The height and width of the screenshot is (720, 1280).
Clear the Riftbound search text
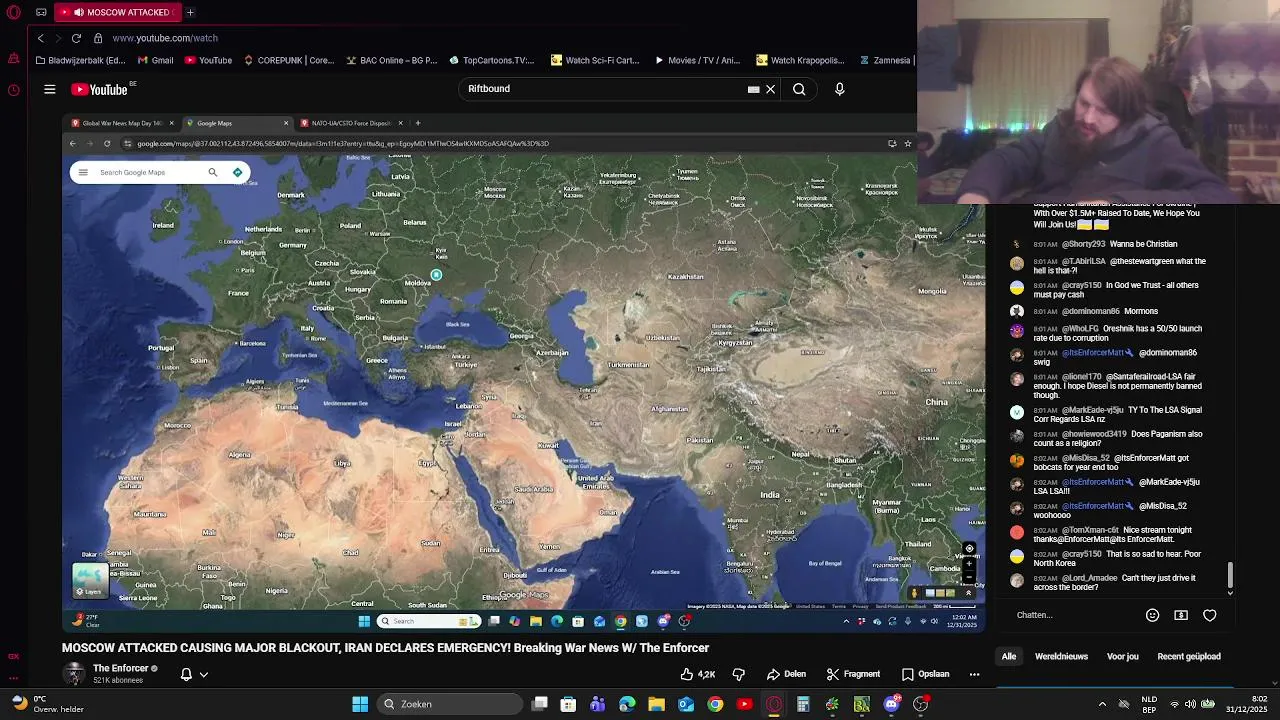click(x=771, y=89)
